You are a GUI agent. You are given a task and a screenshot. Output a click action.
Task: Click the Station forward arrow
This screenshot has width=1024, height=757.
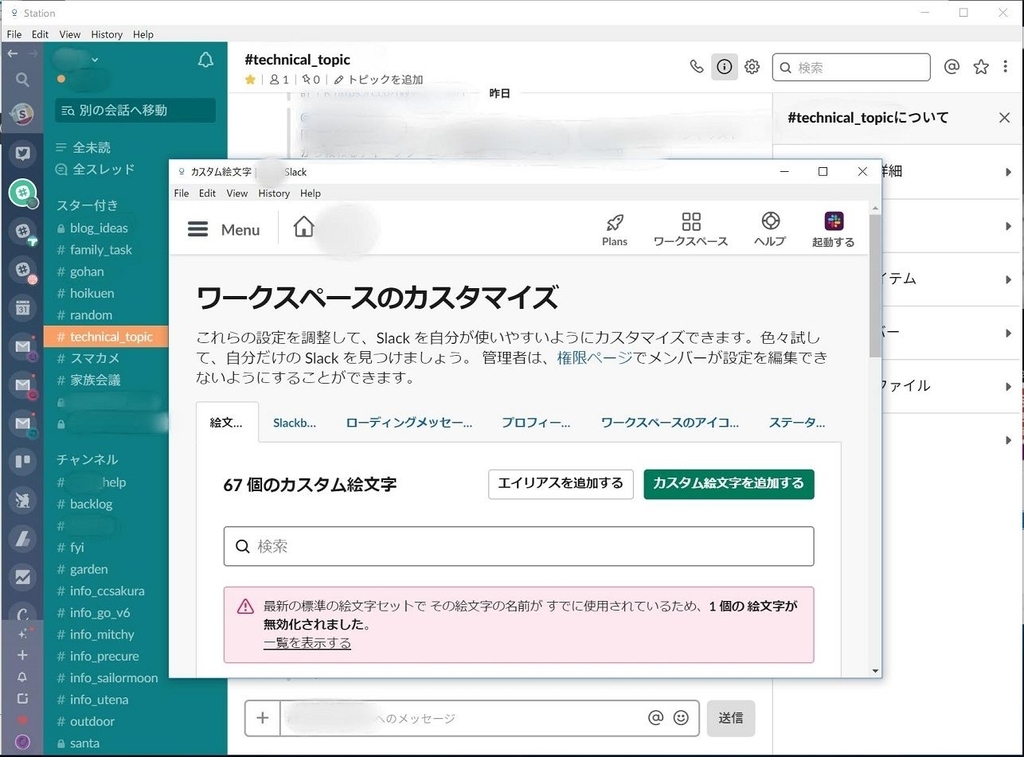[x=33, y=53]
